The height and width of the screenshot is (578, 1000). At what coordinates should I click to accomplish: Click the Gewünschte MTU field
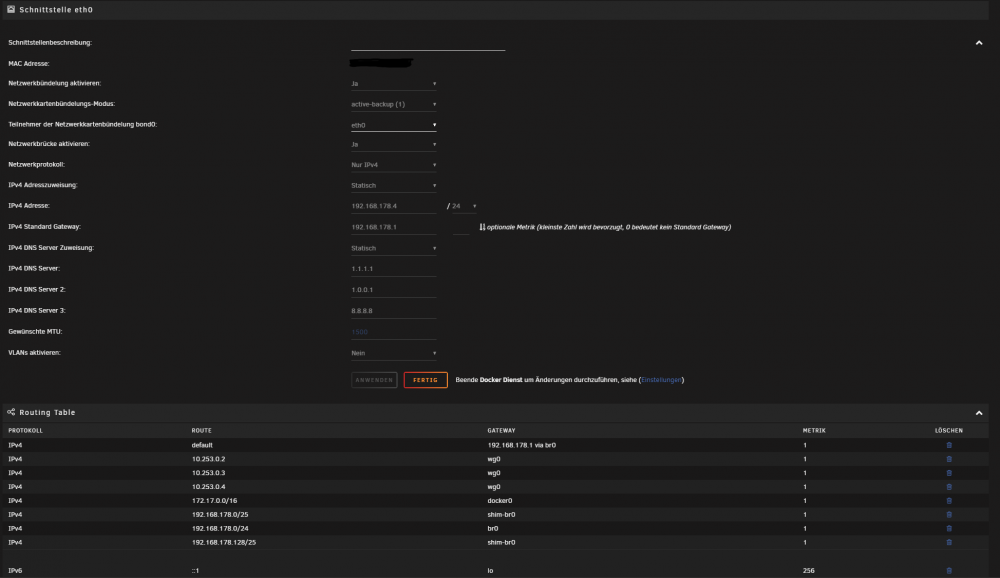pyautogui.click(x=393, y=332)
